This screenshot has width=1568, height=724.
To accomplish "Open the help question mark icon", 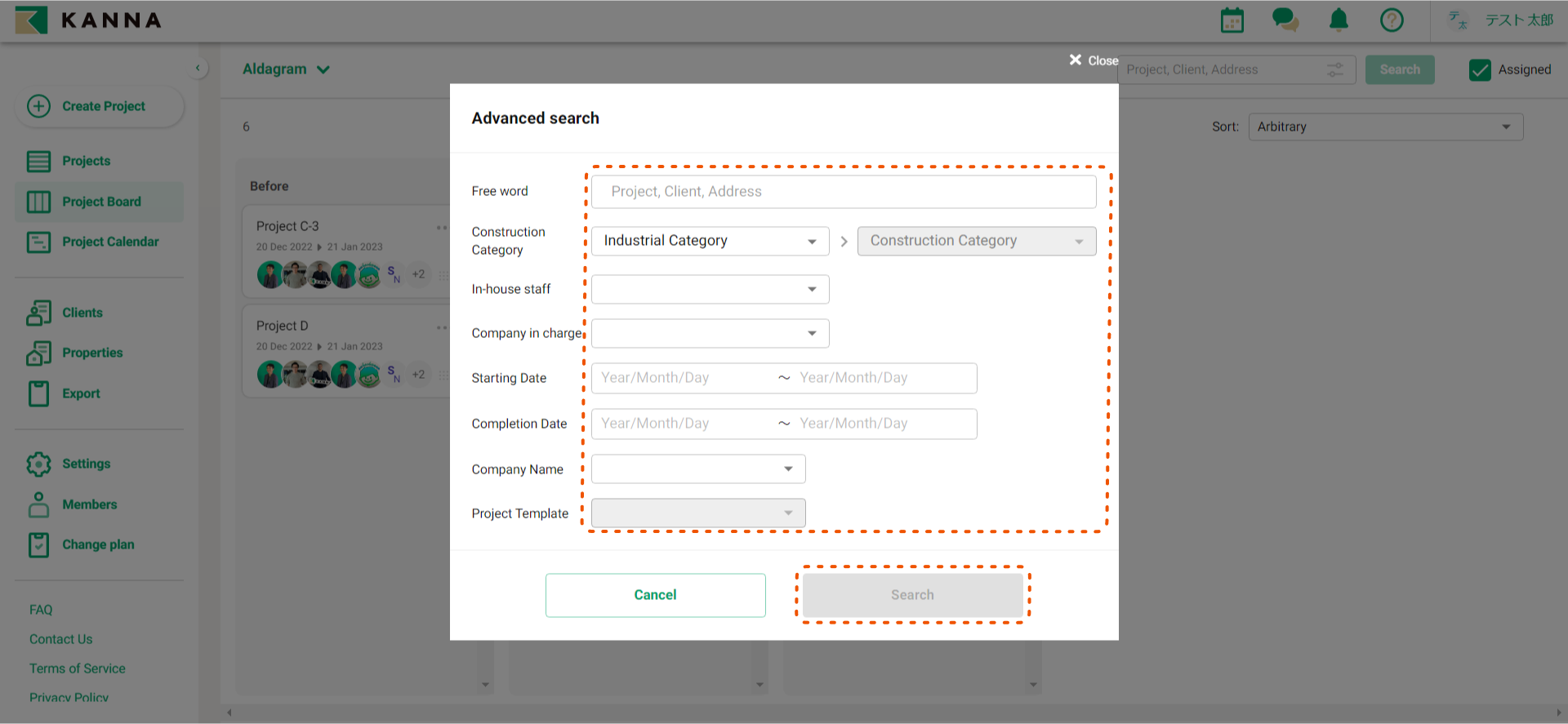I will pyautogui.click(x=1392, y=20).
